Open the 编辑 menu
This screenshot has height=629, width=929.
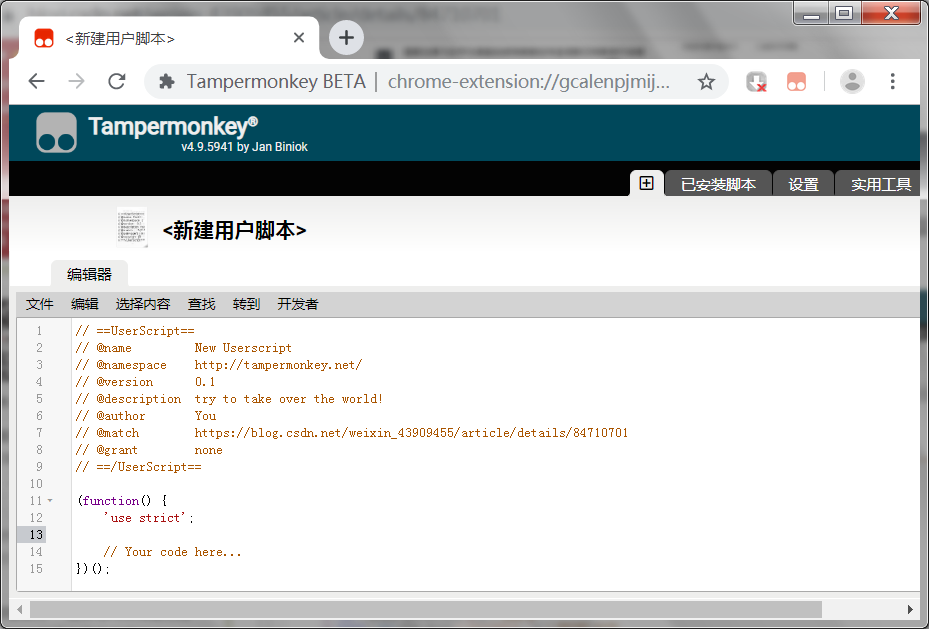(85, 304)
